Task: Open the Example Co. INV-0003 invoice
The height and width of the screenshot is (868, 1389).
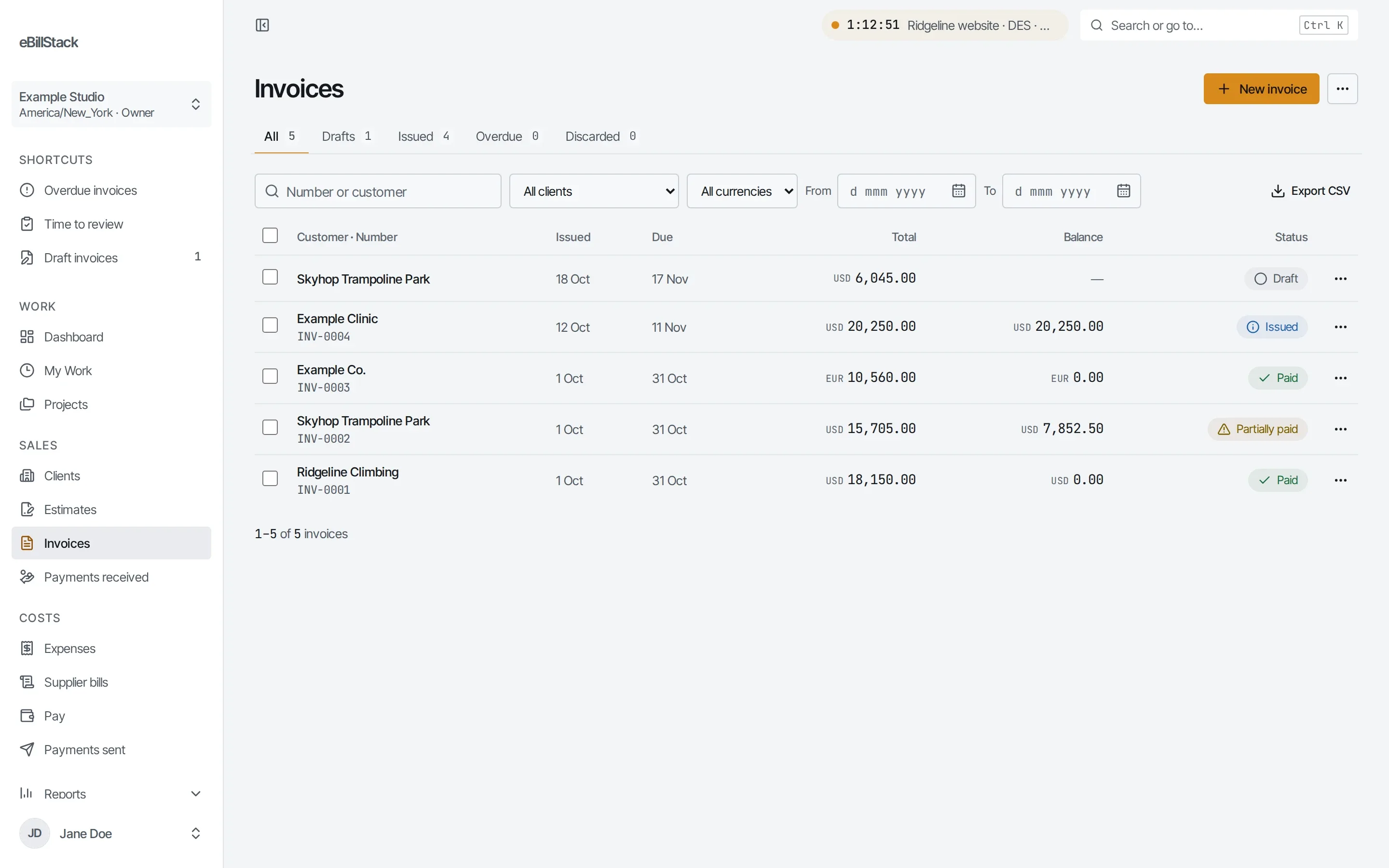Action: click(331, 370)
